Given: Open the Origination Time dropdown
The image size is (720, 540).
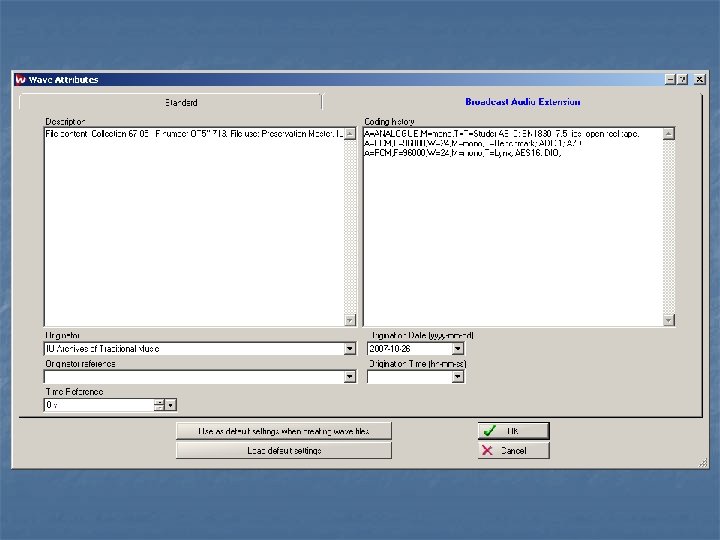Looking at the screenshot, I should point(458,377).
